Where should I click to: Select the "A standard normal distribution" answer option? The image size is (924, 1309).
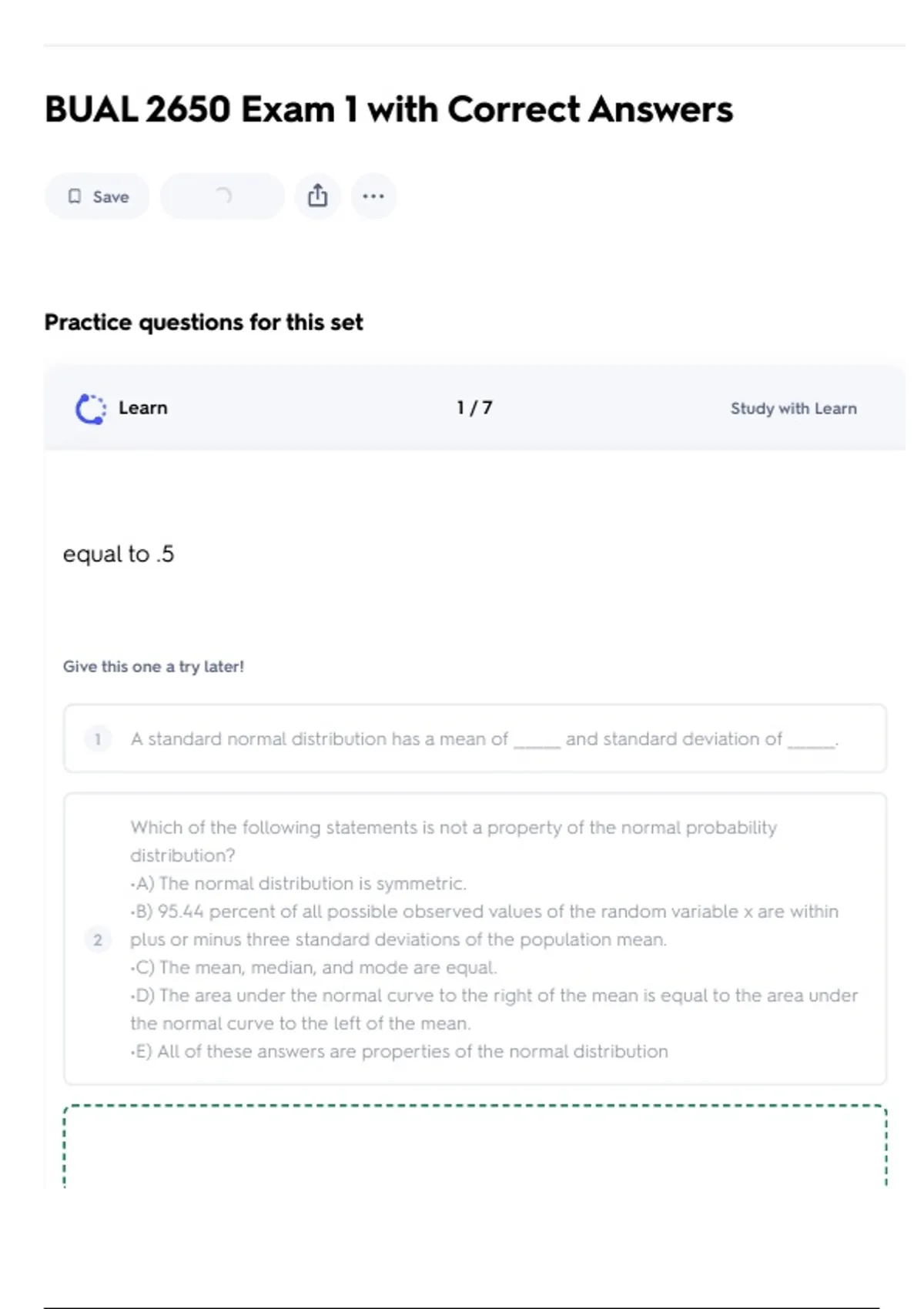click(484, 739)
